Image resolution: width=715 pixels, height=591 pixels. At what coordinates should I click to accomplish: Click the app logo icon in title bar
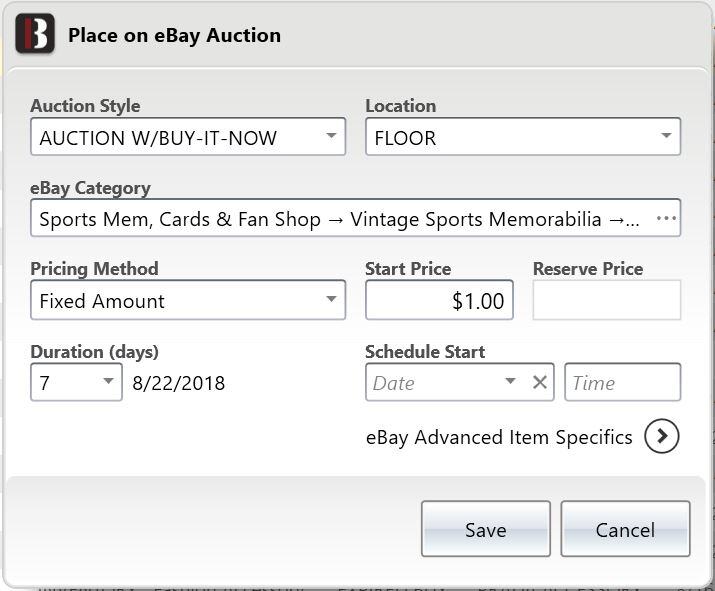35,33
